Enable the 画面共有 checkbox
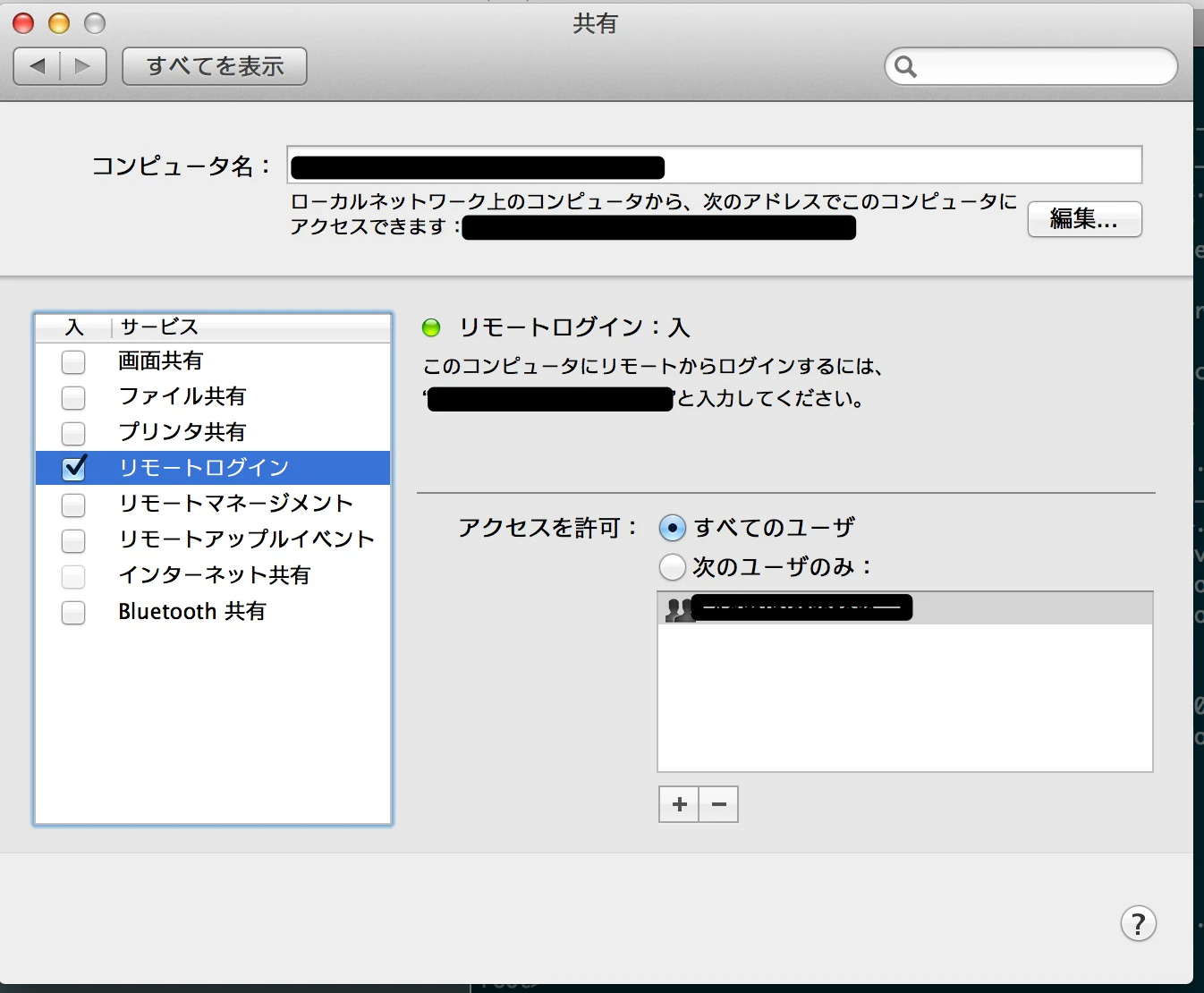Viewport: 1204px width, 993px height. pyautogui.click(x=73, y=361)
